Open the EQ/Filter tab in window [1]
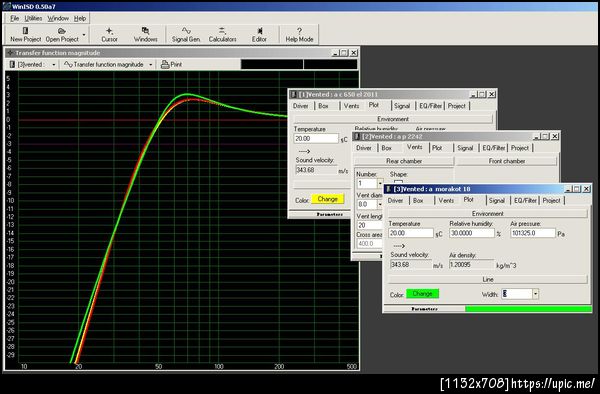The width and height of the screenshot is (600, 394). tap(430, 106)
